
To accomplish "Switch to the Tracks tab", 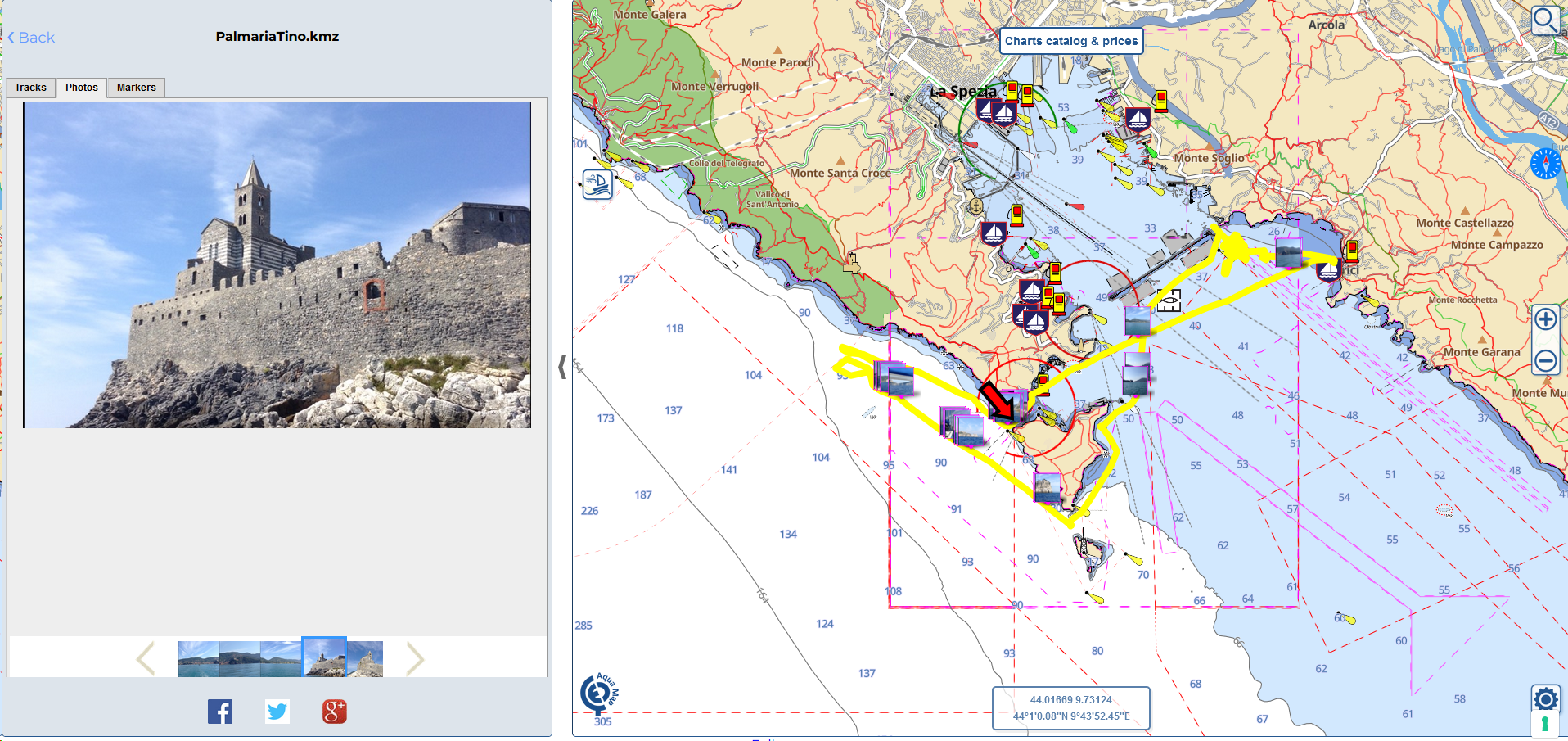I will pyautogui.click(x=31, y=88).
